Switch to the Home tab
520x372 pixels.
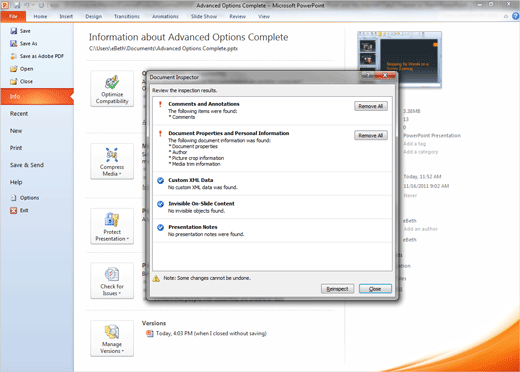(40, 16)
